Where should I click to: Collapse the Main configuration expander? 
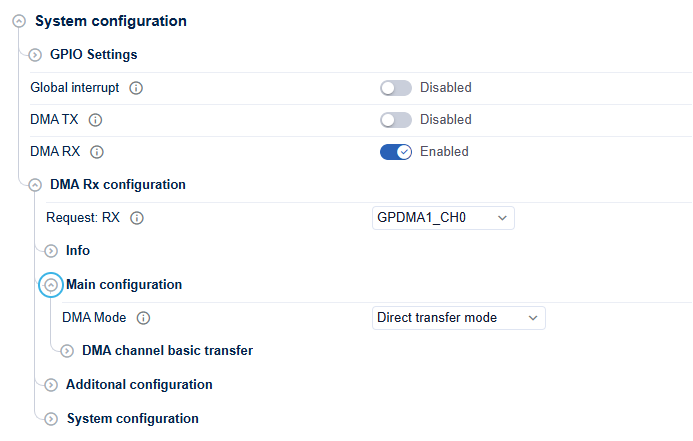51,285
